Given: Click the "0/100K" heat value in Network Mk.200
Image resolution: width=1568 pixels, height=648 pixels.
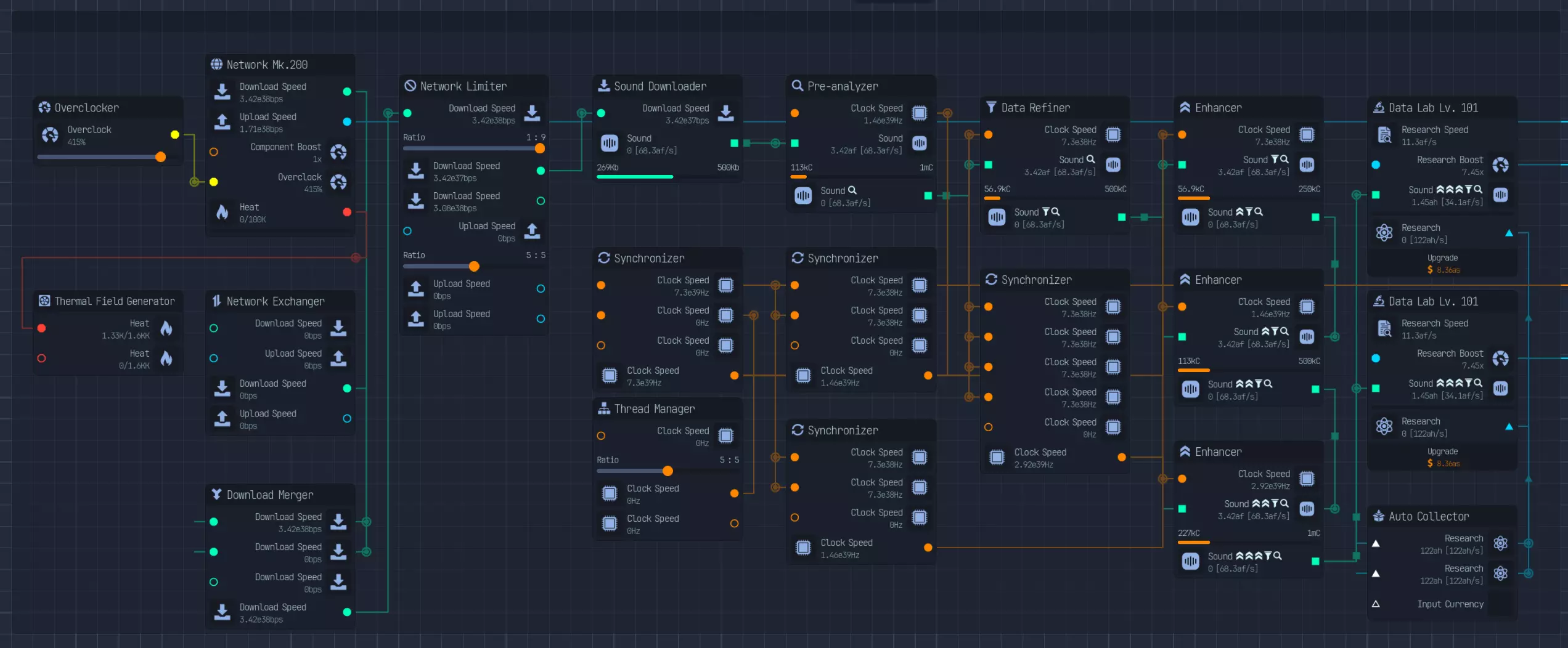Looking at the screenshot, I should pyautogui.click(x=253, y=219).
